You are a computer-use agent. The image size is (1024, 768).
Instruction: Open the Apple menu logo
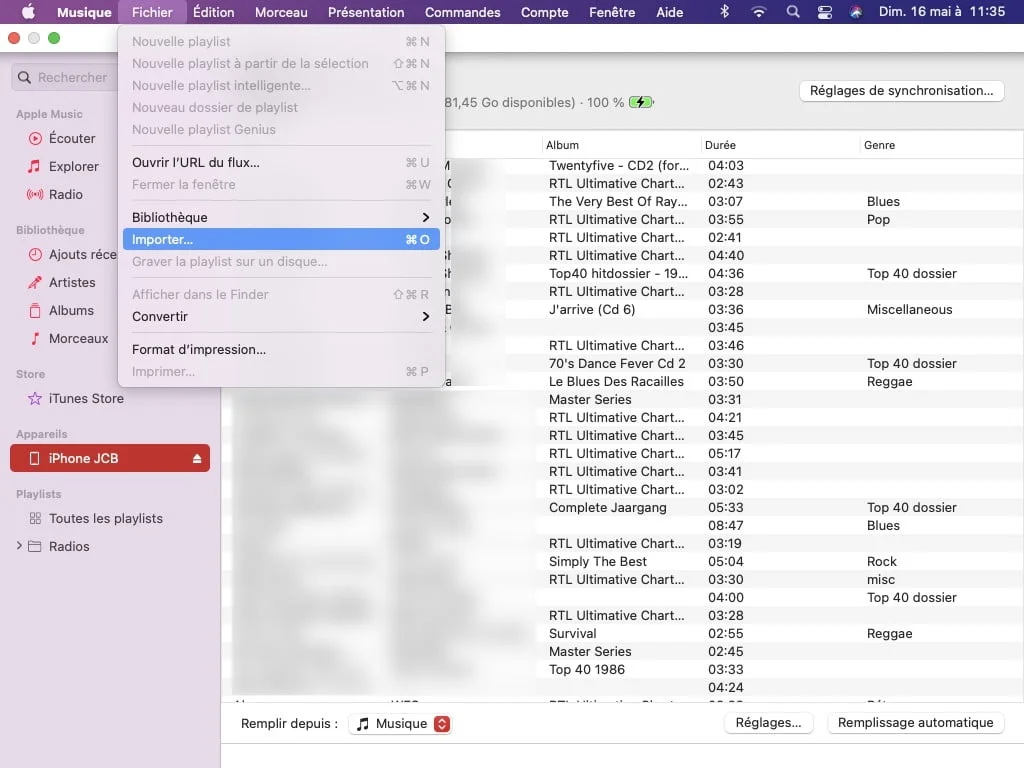coord(28,12)
